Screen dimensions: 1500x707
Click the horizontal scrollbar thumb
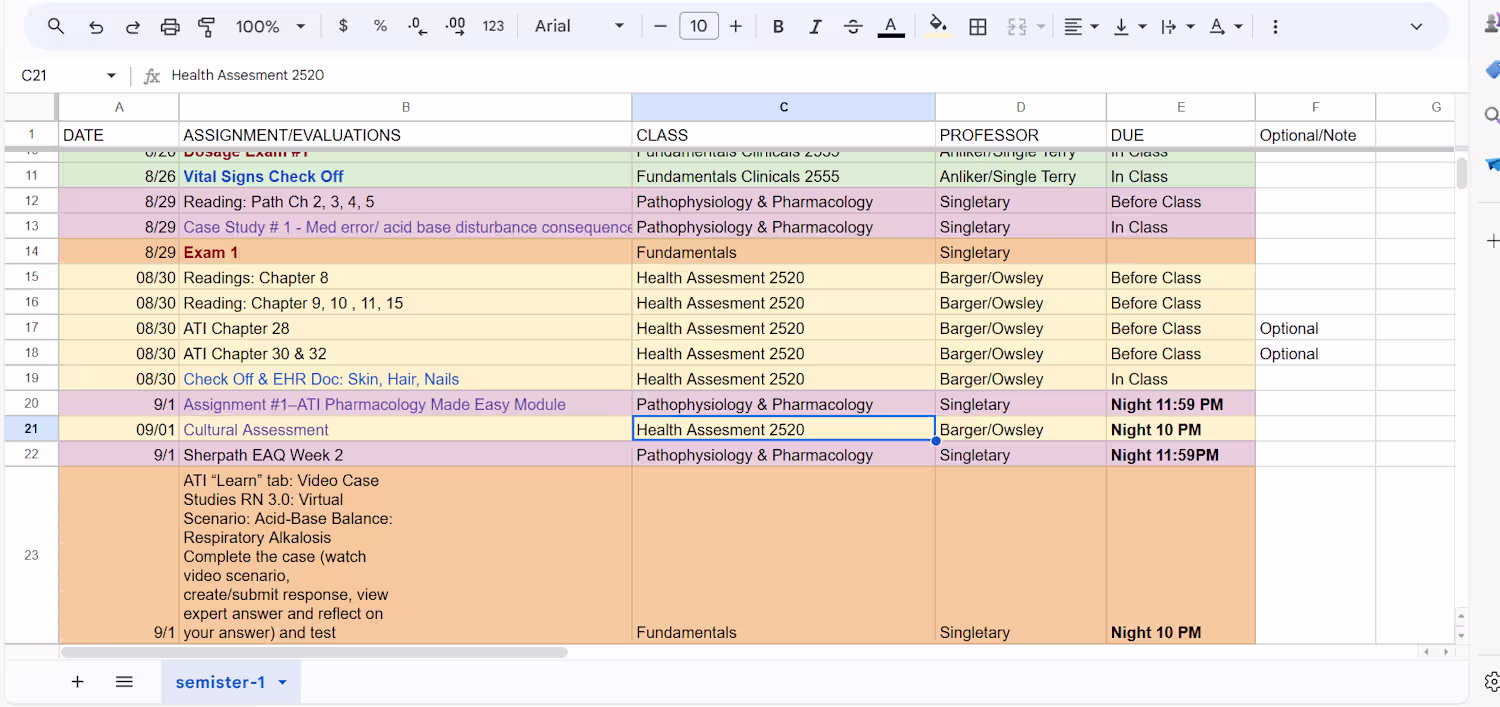tap(314, 652)
